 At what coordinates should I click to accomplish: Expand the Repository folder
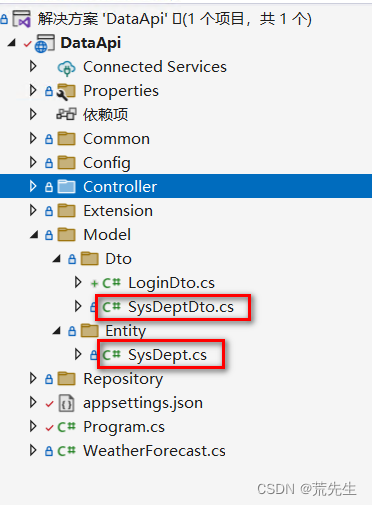point(33,378)
